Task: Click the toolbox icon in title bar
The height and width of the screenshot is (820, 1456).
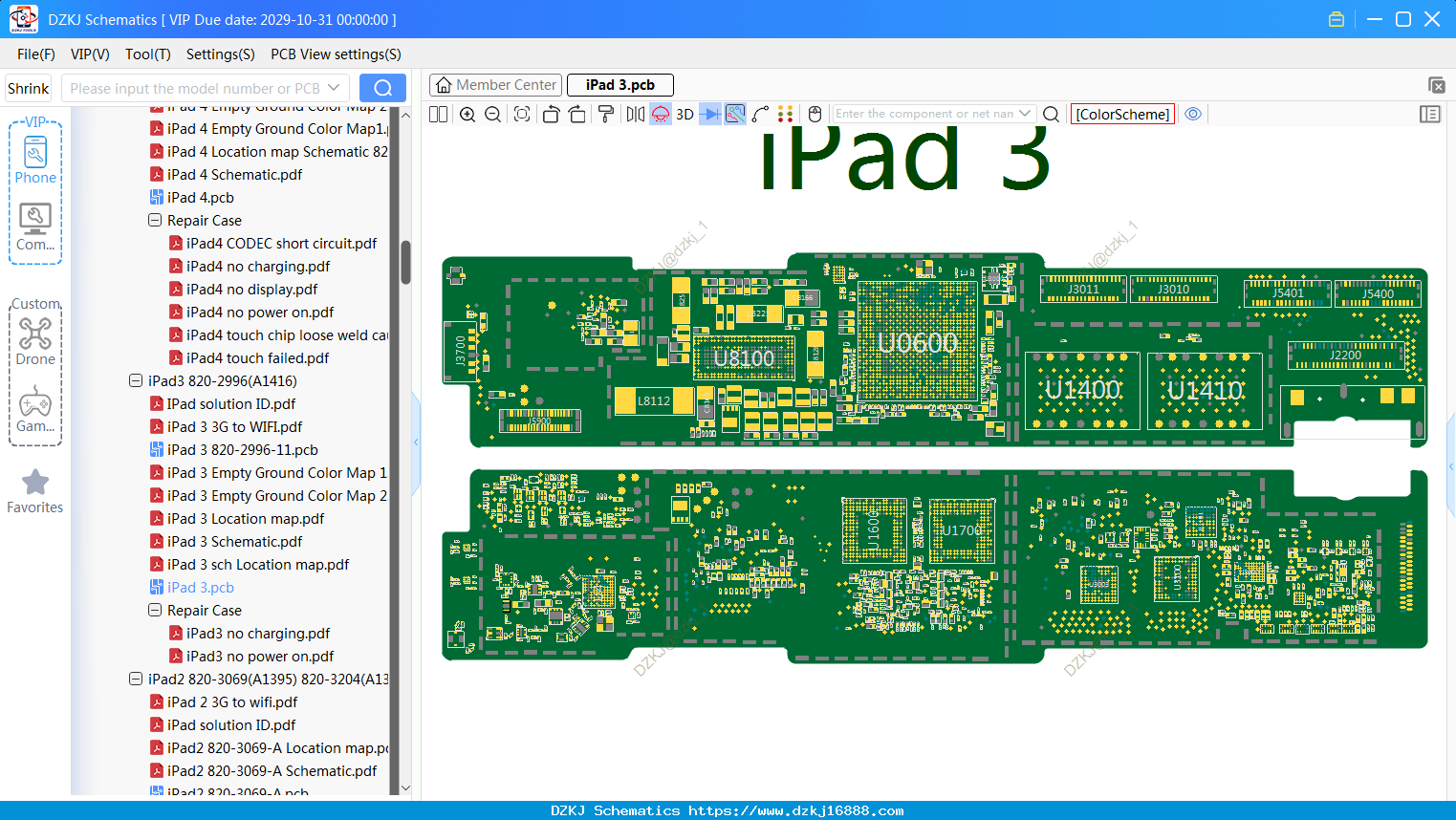Action: tap(1336, 19)
